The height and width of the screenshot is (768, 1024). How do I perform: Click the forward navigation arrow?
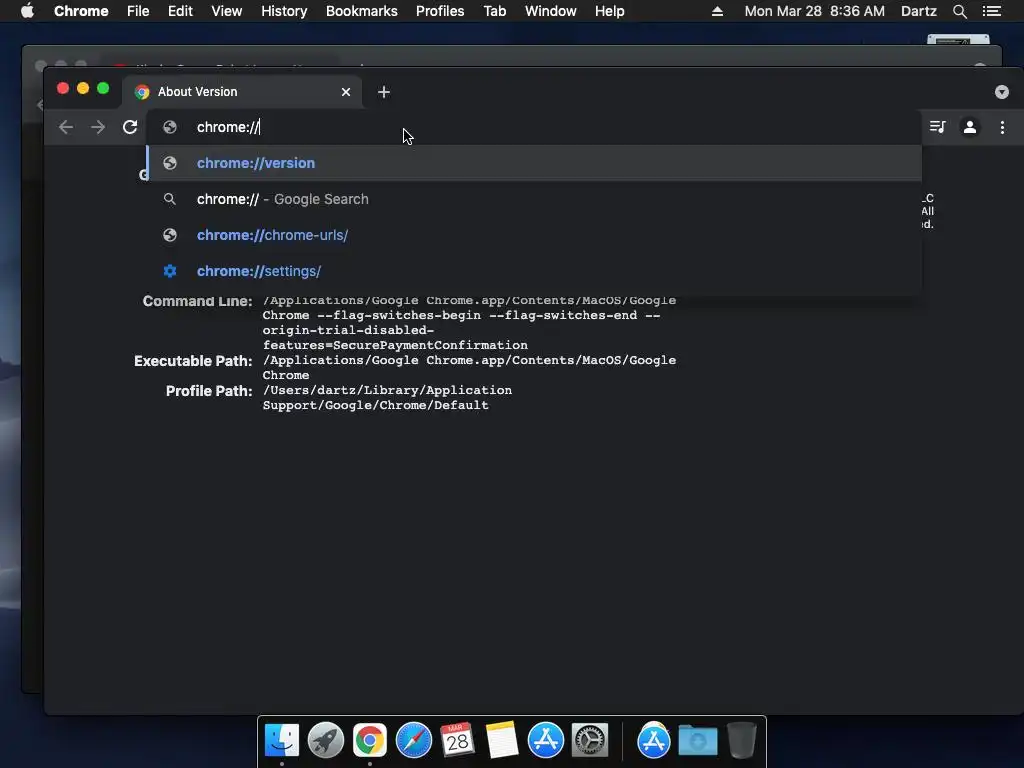98,127
